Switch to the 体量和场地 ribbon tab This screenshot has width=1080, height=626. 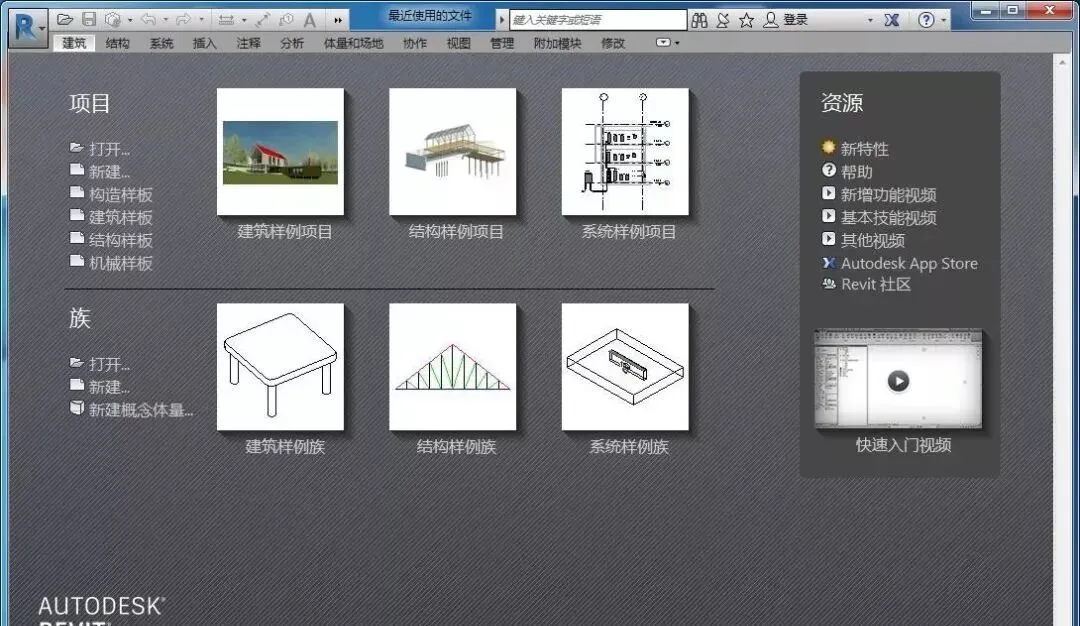353,43
